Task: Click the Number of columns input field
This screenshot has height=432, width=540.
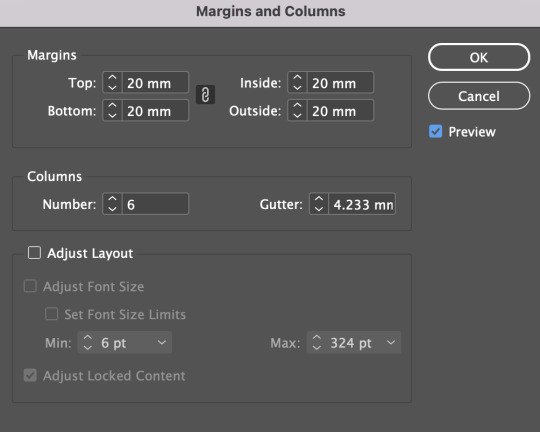Action: pyautogui.click(x=155, y=204)
